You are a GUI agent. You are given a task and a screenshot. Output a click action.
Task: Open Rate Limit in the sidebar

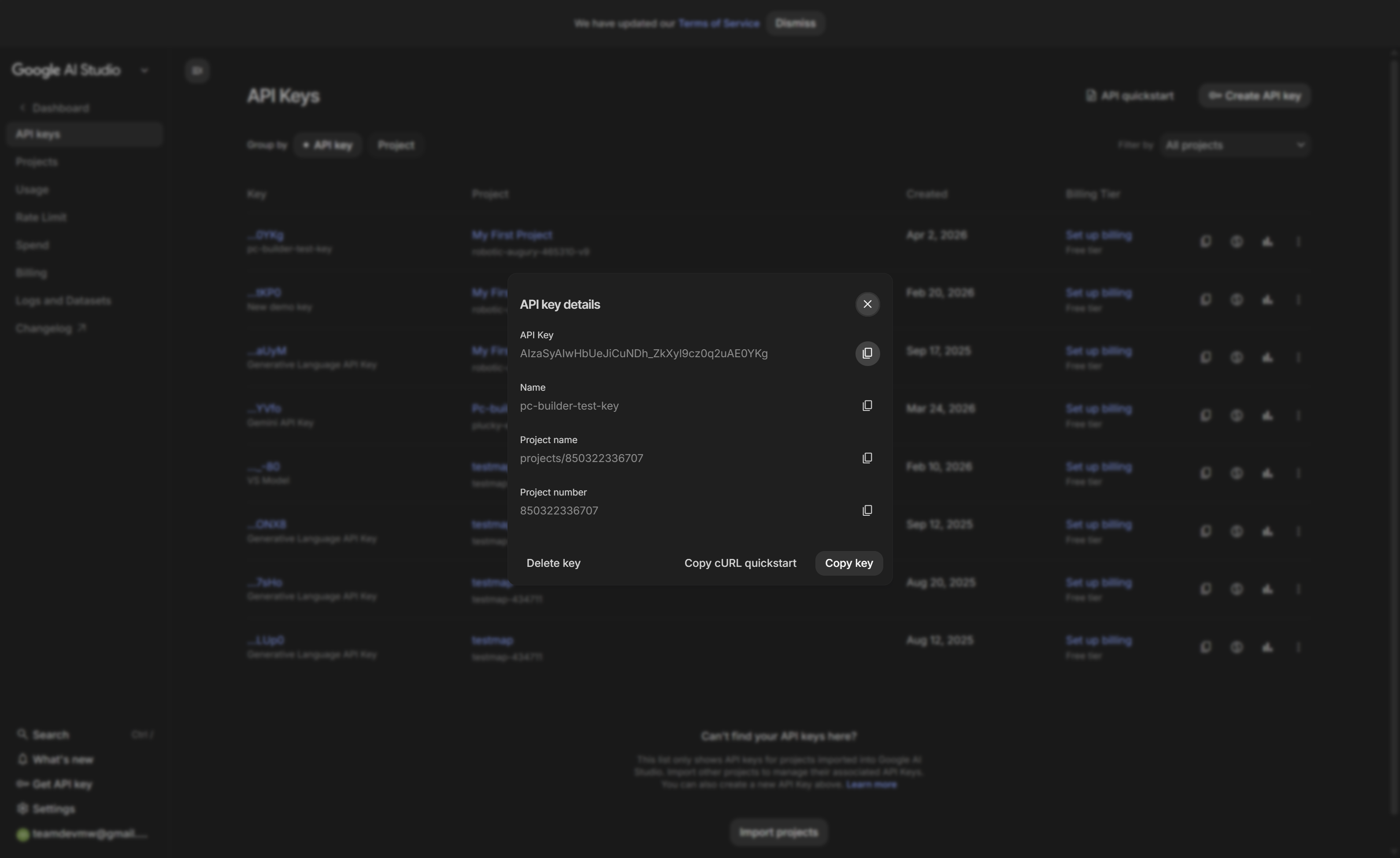tap(41, 217)
